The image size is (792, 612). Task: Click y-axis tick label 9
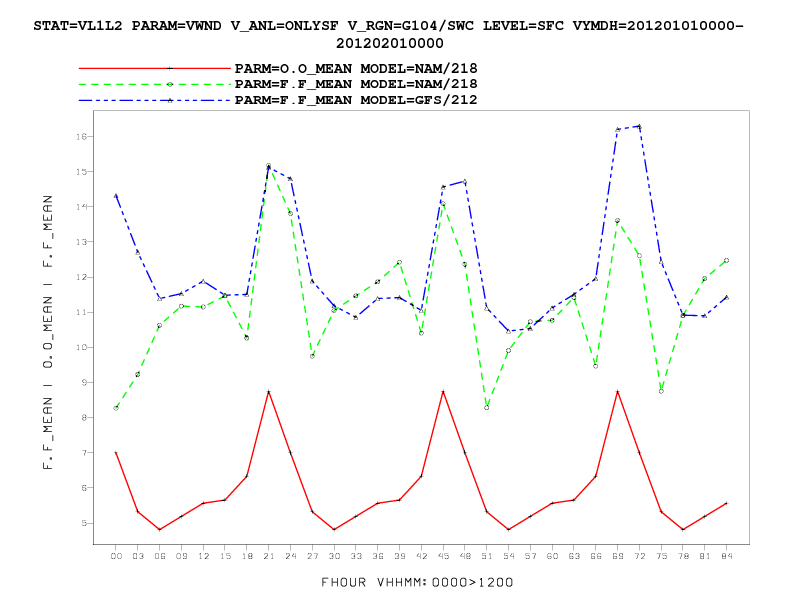(x=84, y=382)
